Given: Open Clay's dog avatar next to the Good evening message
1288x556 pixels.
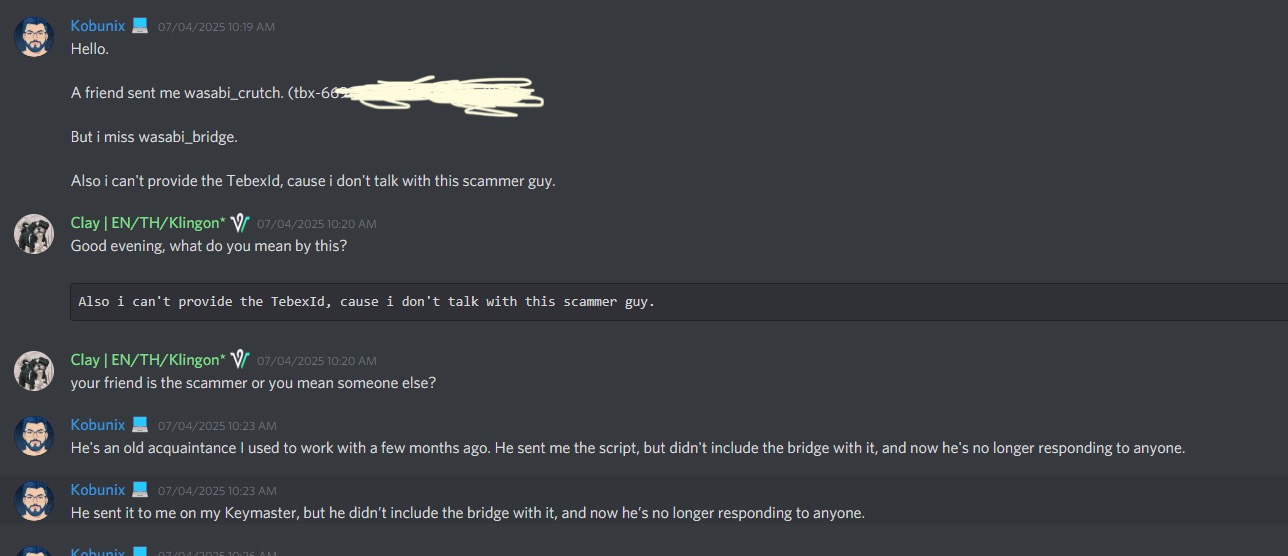Looking at the screenshot, I should click(x=34, y=234).
